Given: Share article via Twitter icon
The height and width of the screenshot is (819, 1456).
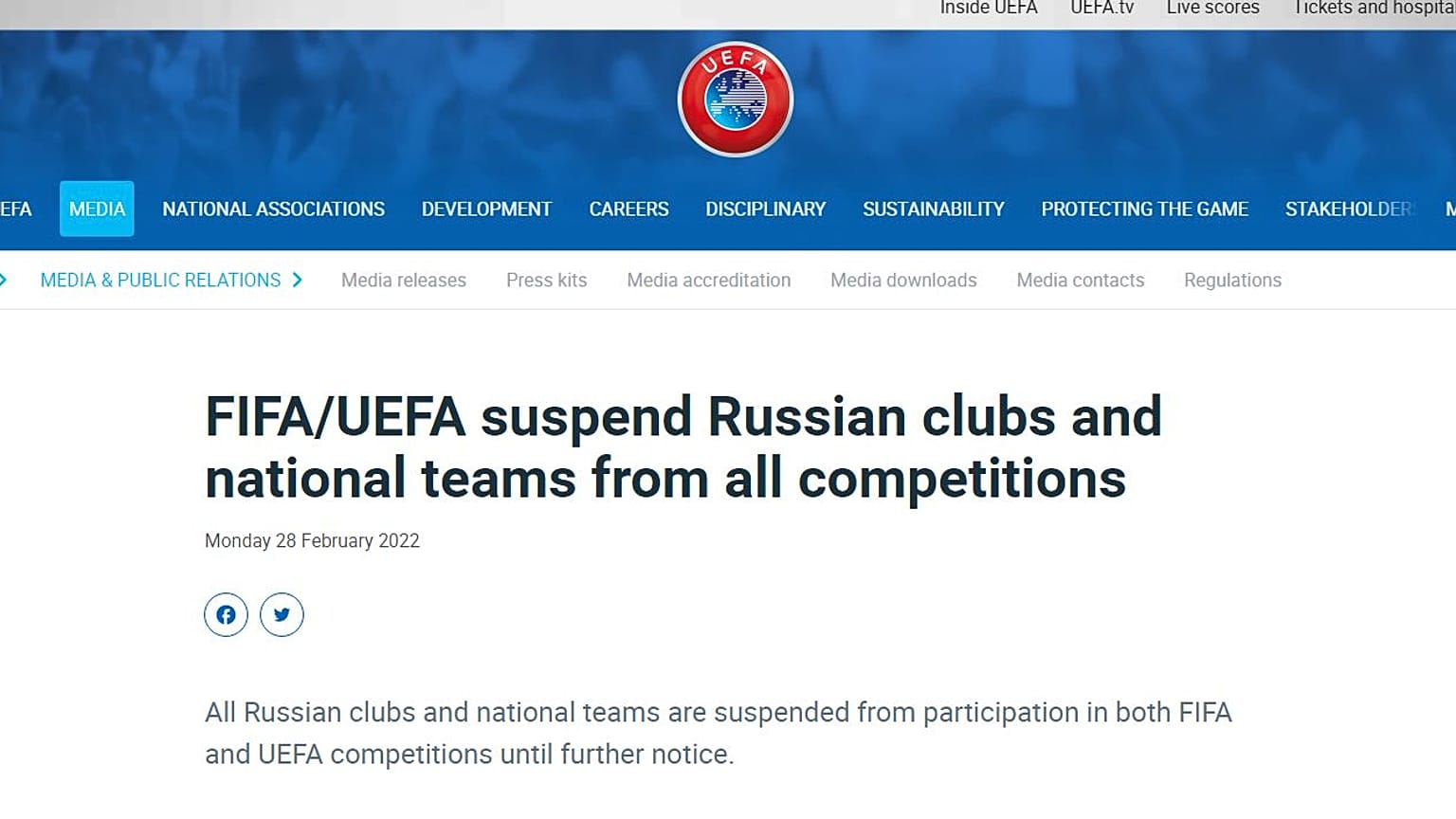Looking at the screenshot, I should click(x=282, y=614).
